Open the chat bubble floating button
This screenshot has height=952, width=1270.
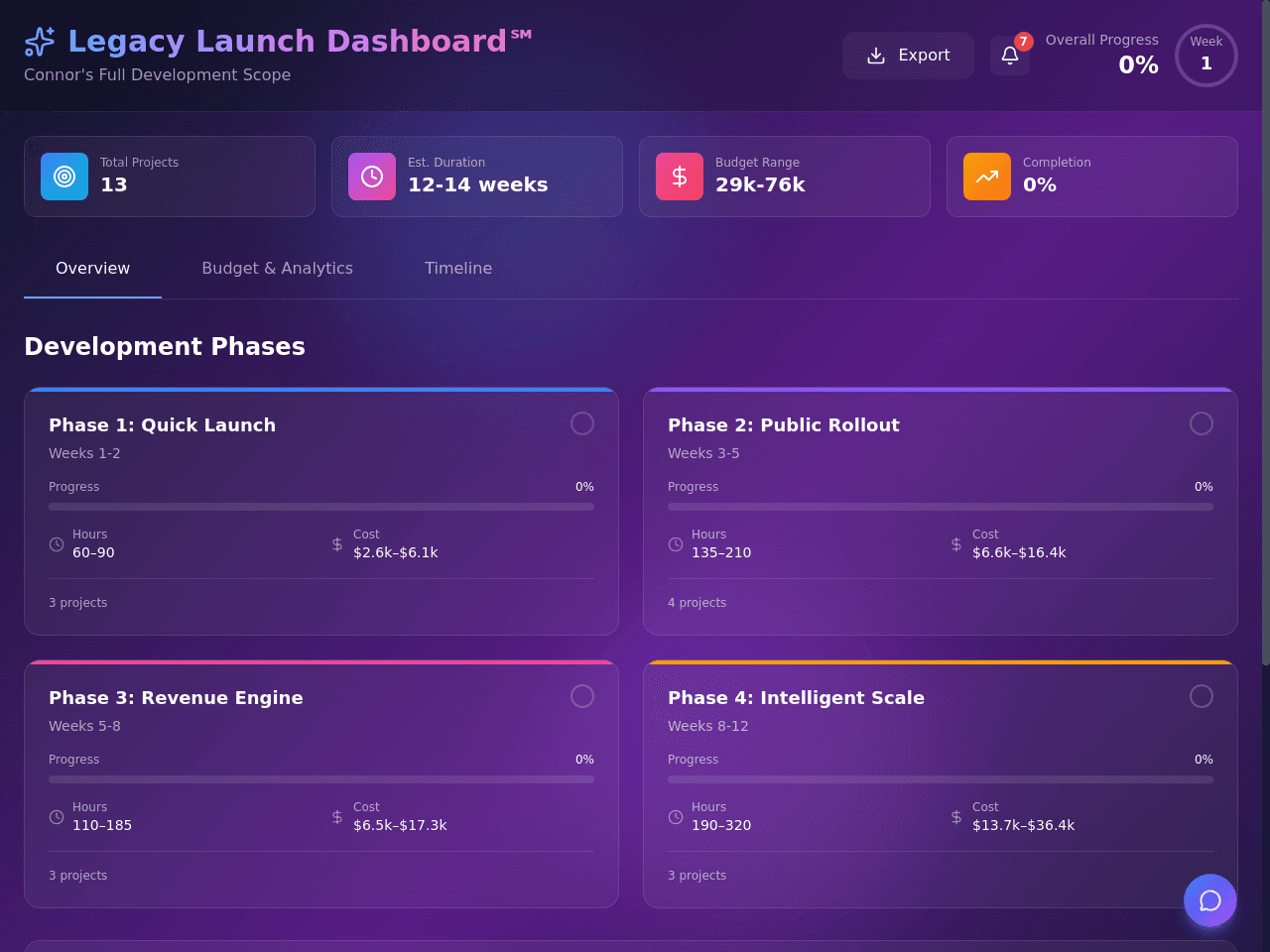coord(1210,900)
